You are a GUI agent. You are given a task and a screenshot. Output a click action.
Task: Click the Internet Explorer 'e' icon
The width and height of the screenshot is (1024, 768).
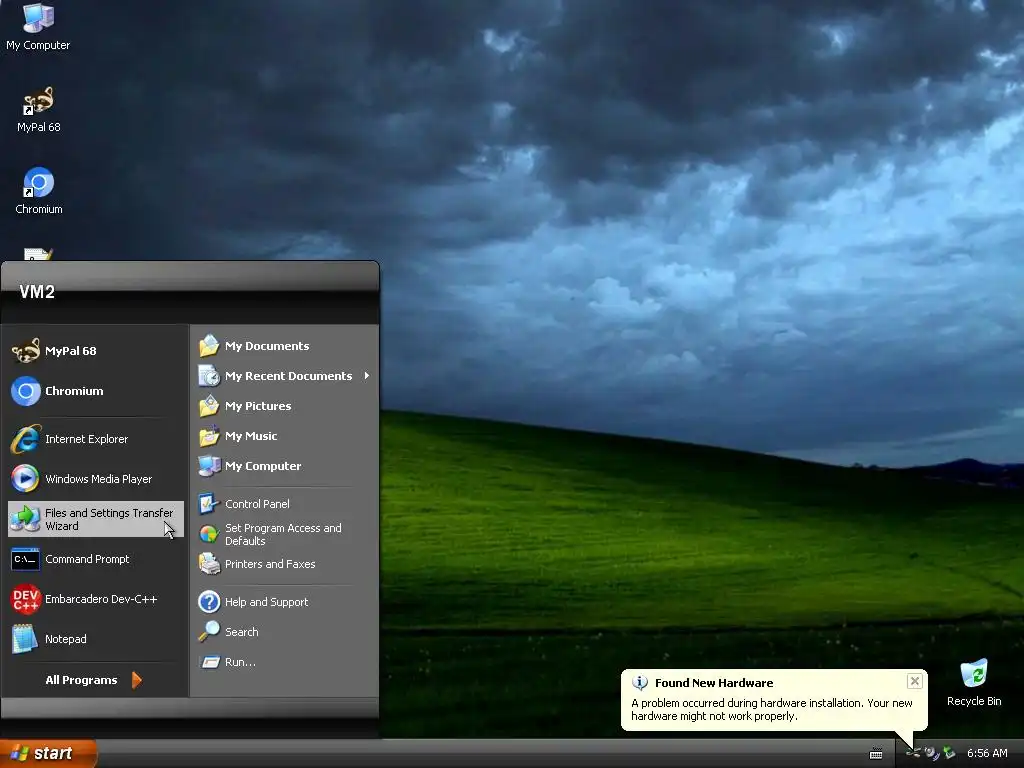coord(25,439)
